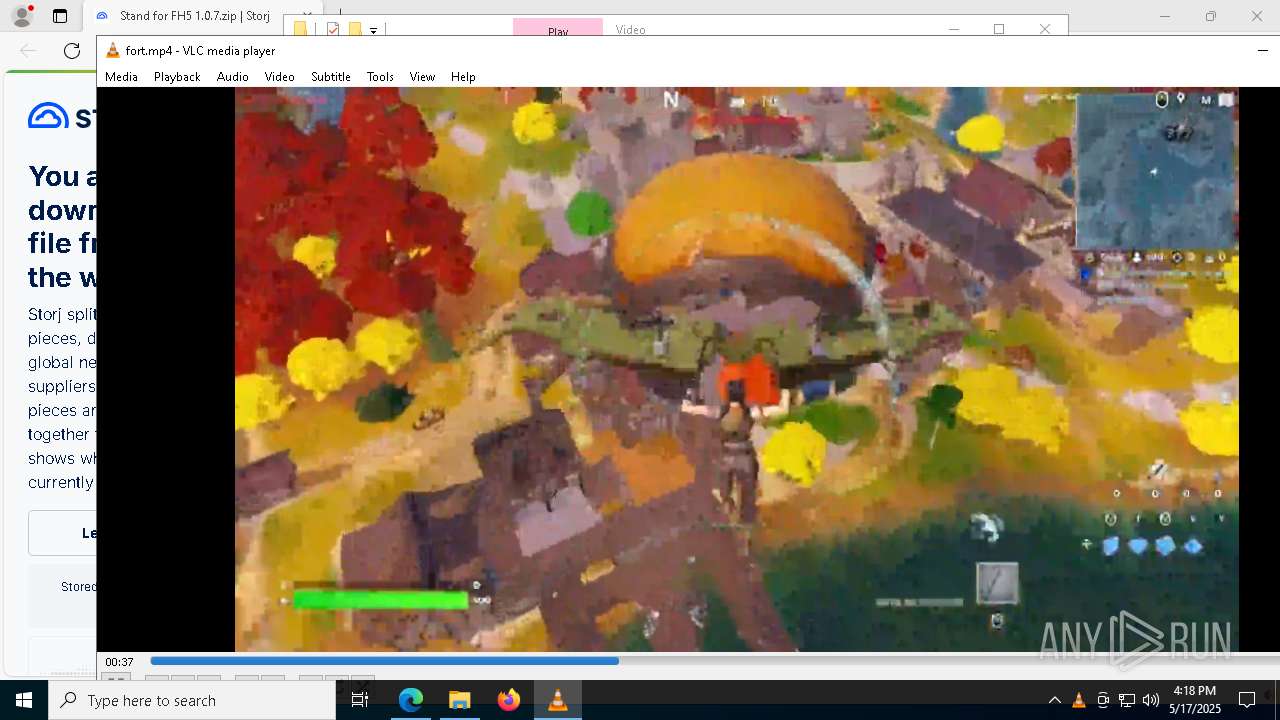Click the properties icon in Explorer quick toolbar
The width and height of the screenshot is (1280, 720).
pos(334,30)
